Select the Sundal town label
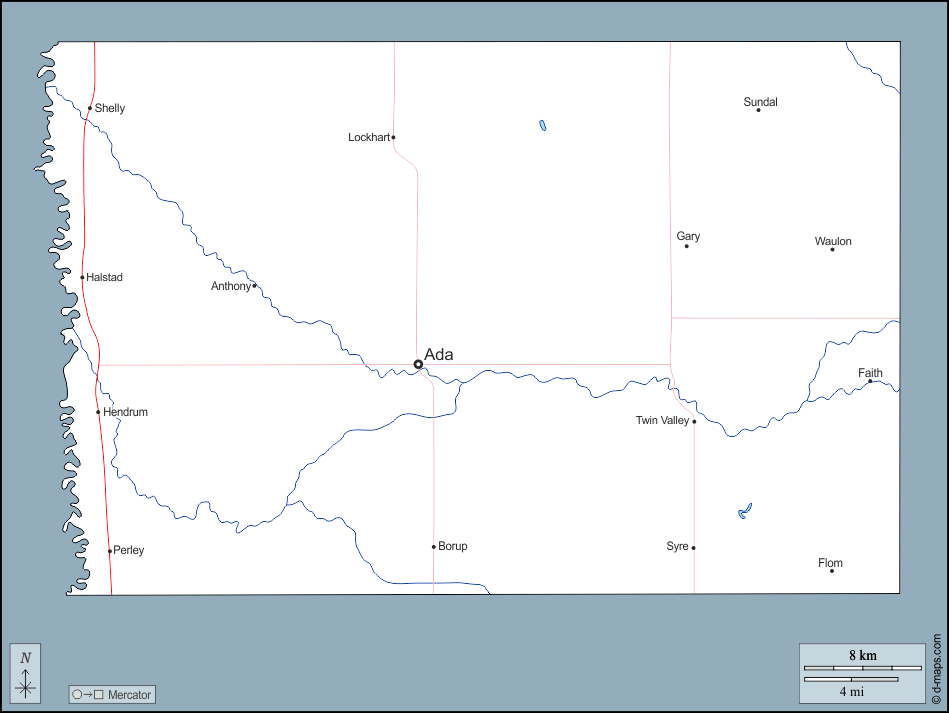 (x=760, y=102)
